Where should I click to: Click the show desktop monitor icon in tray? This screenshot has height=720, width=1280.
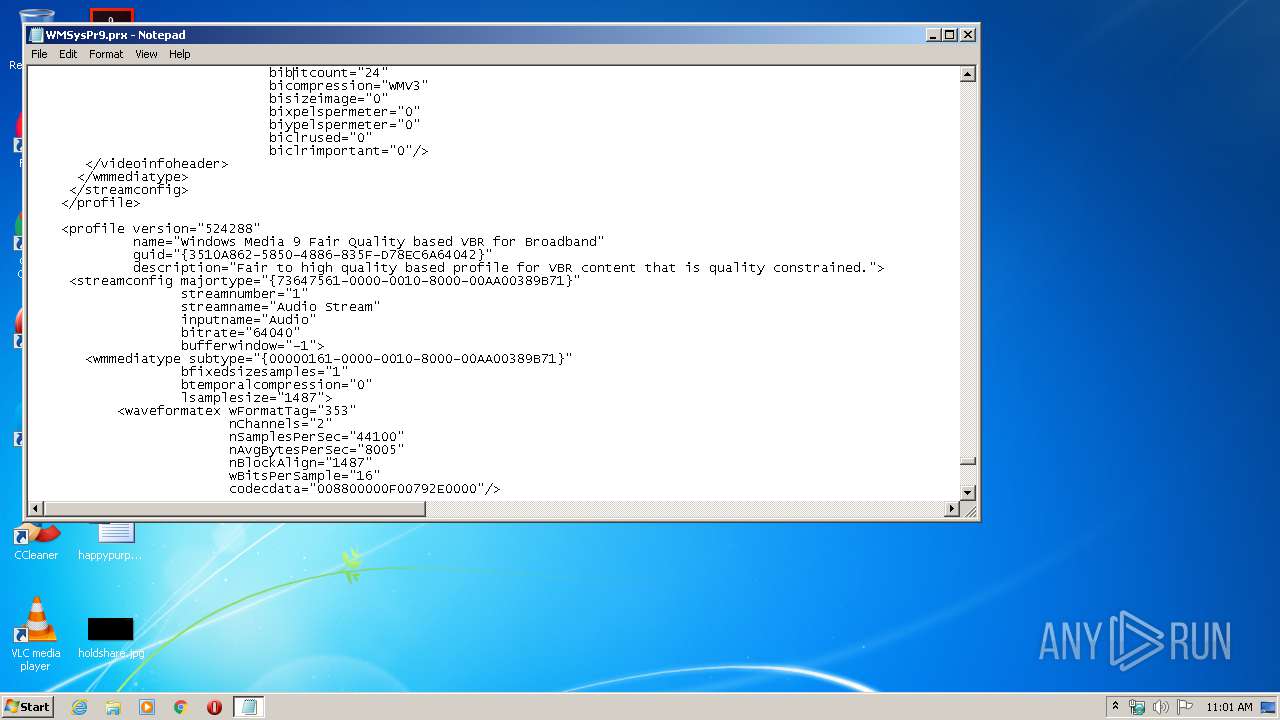(x=1268, y=707)
